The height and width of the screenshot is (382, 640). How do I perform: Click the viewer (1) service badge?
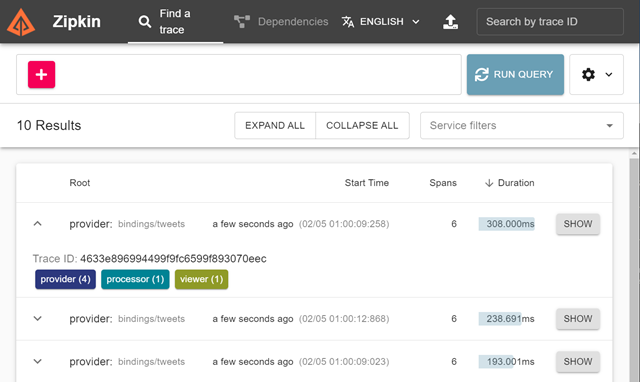202,279
